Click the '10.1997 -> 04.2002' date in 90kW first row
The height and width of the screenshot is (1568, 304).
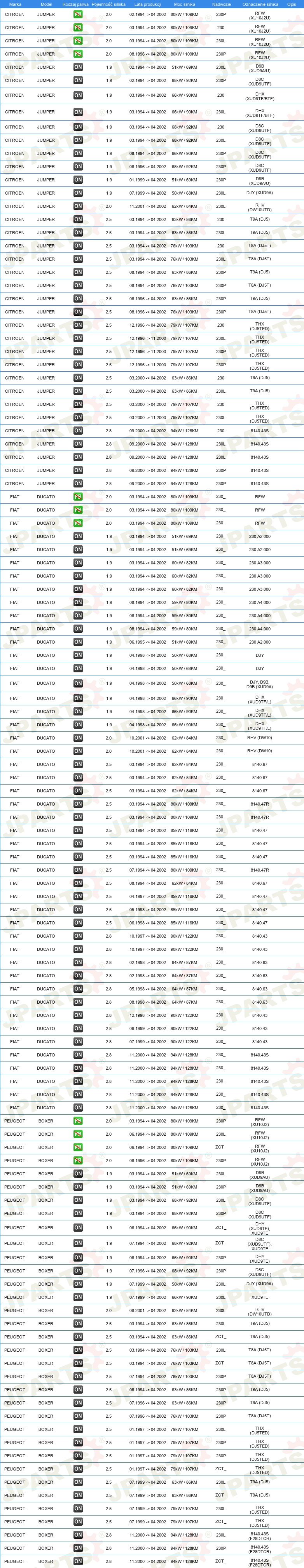tap(147, 936)
